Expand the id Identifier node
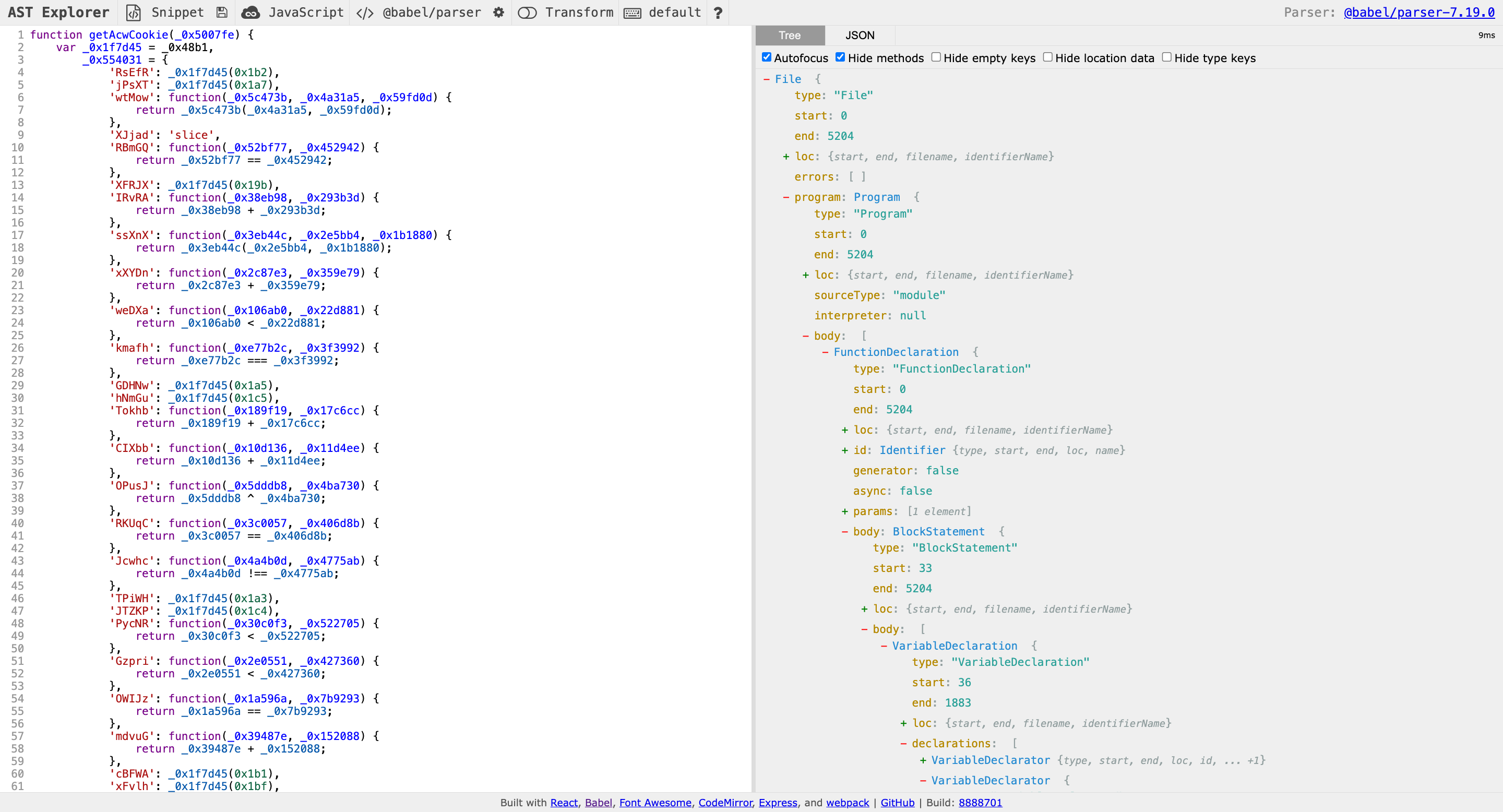 845,450
